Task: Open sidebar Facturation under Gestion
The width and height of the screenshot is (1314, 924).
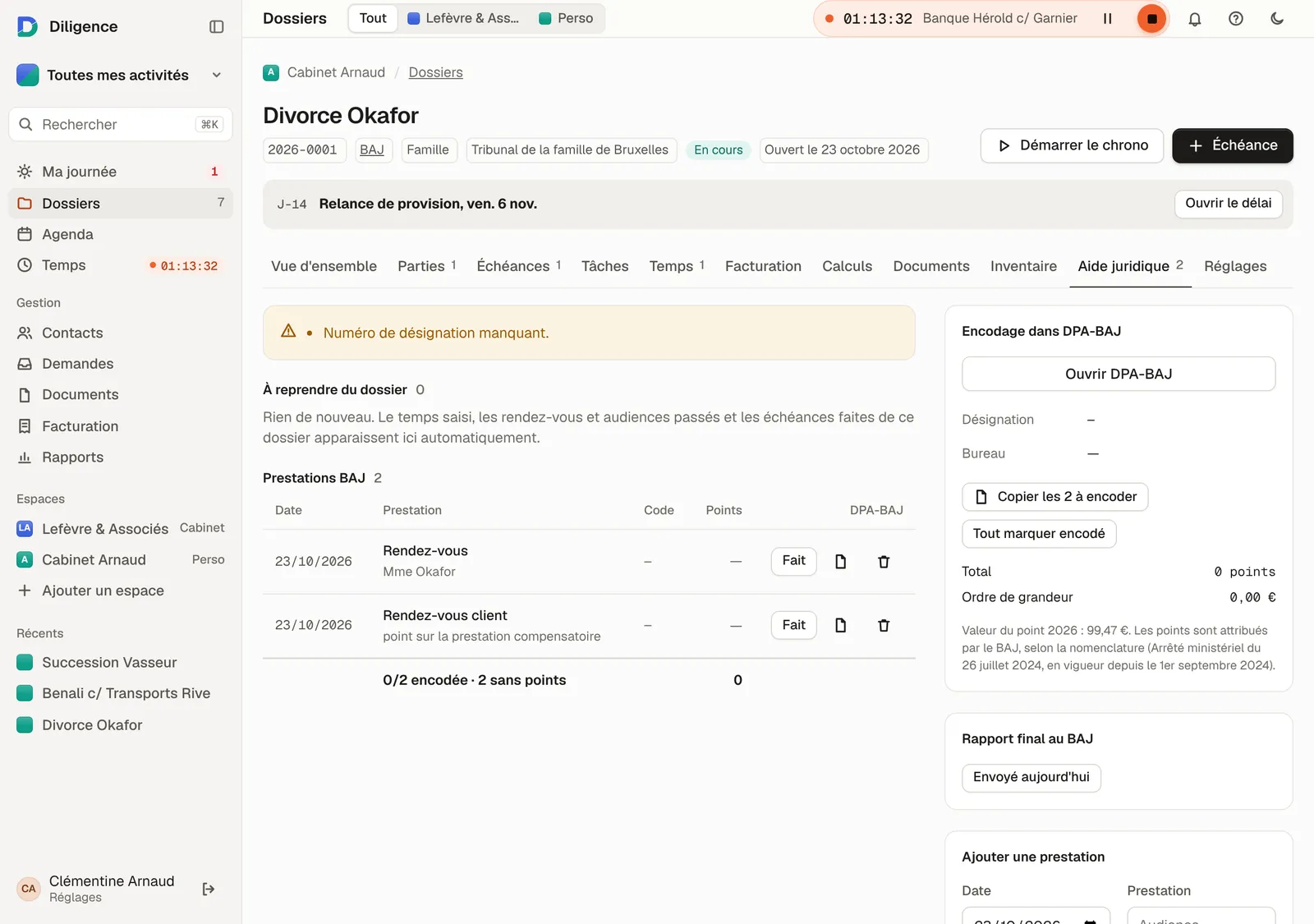Action: (120, 426)
